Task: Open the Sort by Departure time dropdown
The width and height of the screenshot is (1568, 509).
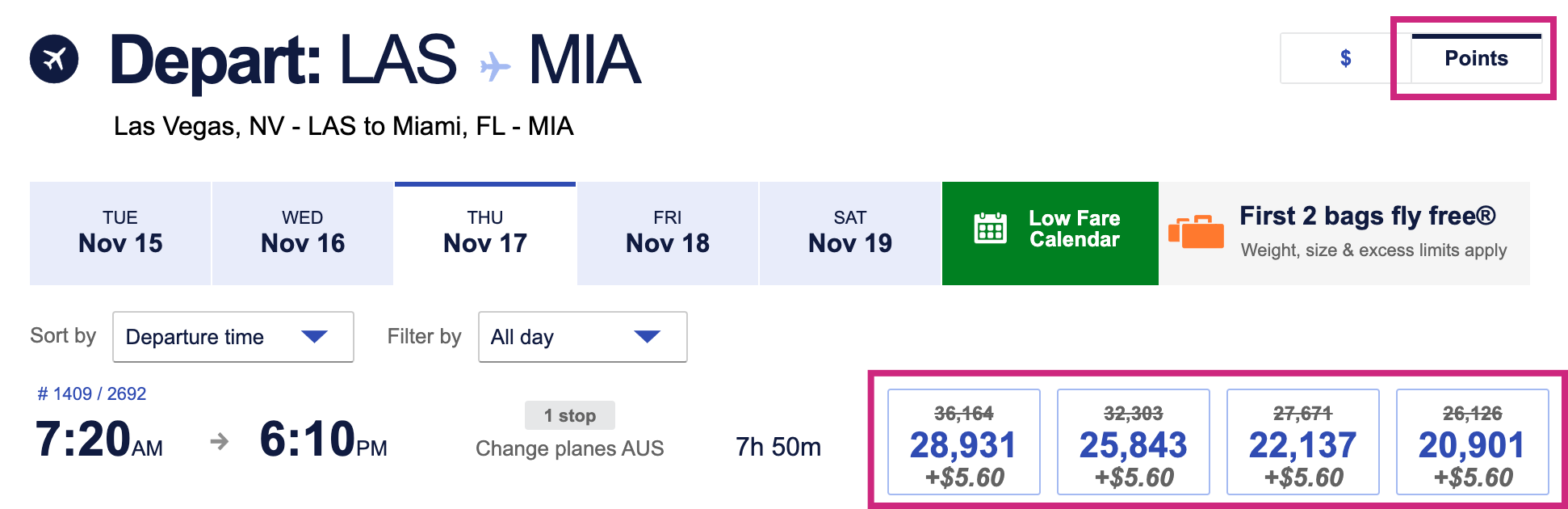Action: pyautogui.click(x=233, y=337)
